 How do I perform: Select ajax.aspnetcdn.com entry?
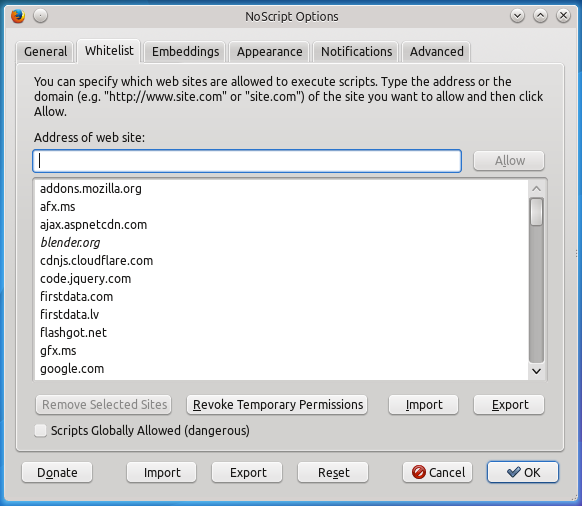281,225
